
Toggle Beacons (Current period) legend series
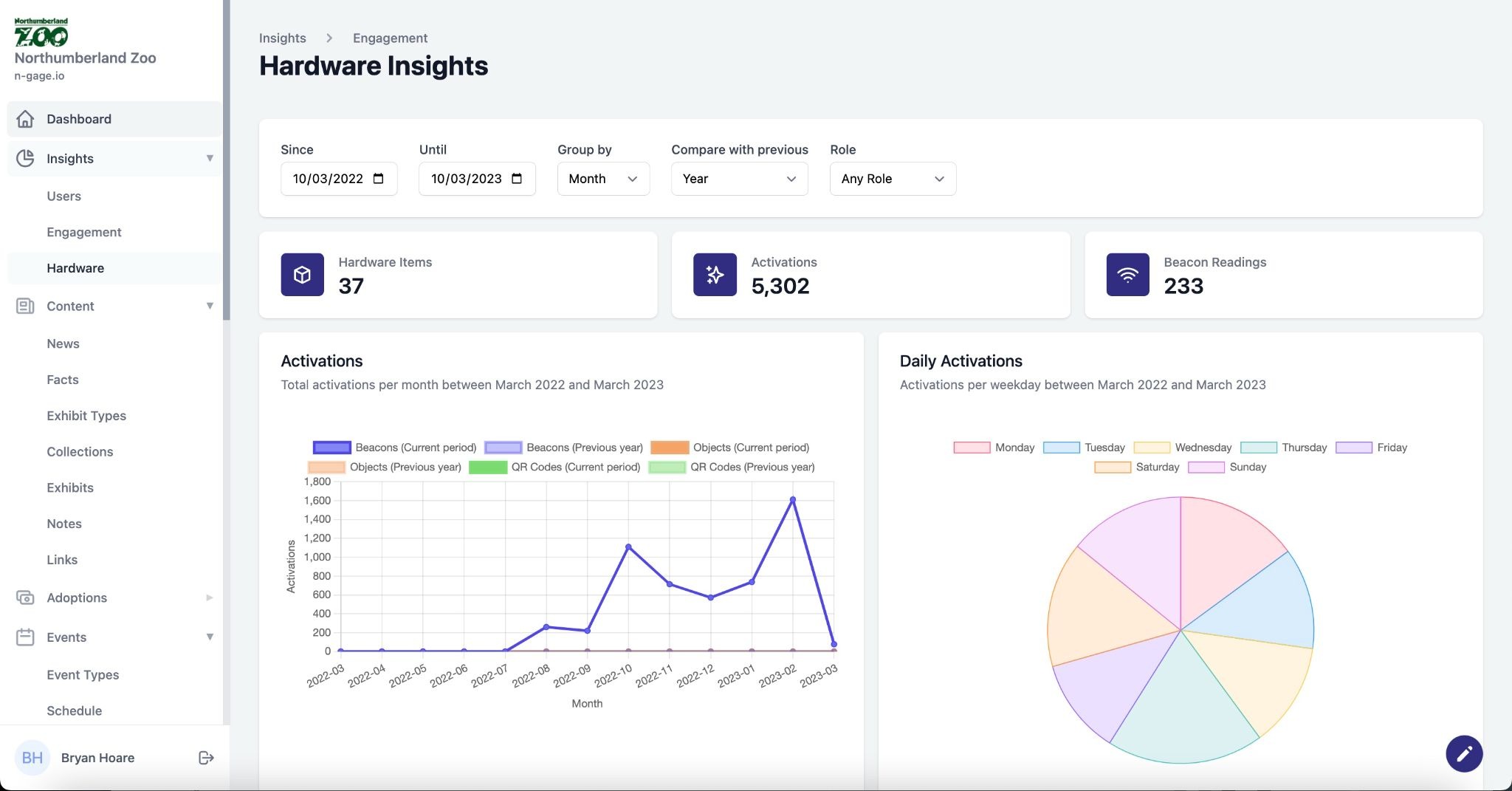[331, 448]
